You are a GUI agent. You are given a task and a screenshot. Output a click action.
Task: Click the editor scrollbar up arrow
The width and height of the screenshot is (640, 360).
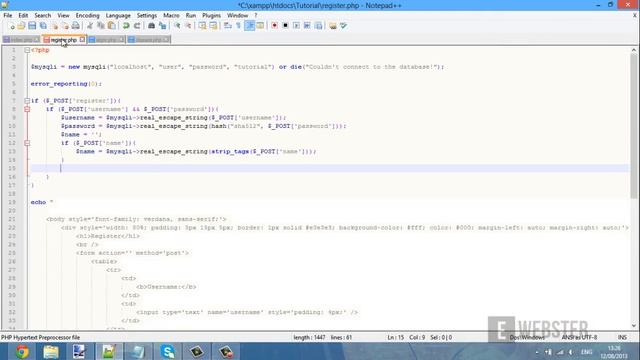coord(633,50)
